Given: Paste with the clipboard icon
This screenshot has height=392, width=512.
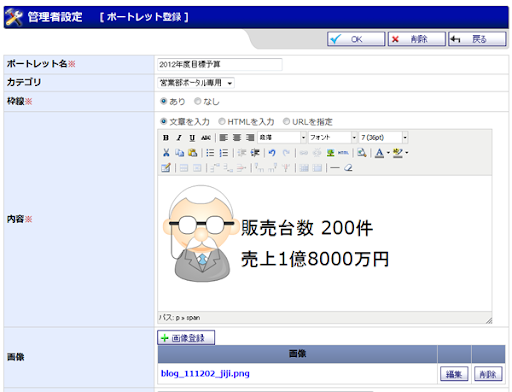Looking at the screenshot, I should click(192, 153).
